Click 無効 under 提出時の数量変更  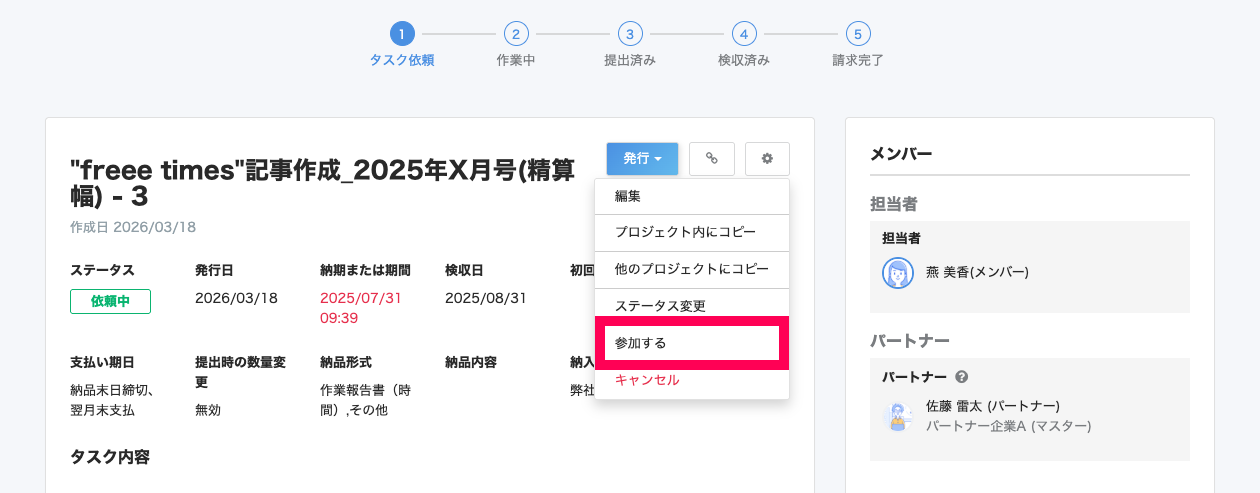[207, 410]
